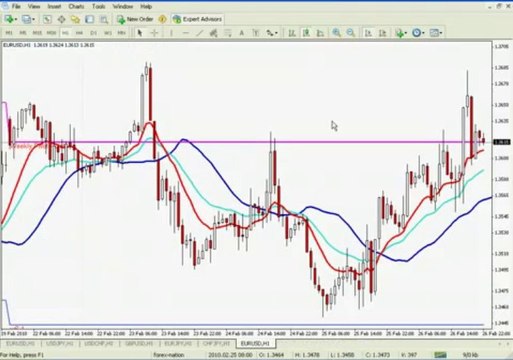The height and width of the screenshot is (360, 513).
Task: Click the forex-nation profile in status bar
Action: point(169,355)
